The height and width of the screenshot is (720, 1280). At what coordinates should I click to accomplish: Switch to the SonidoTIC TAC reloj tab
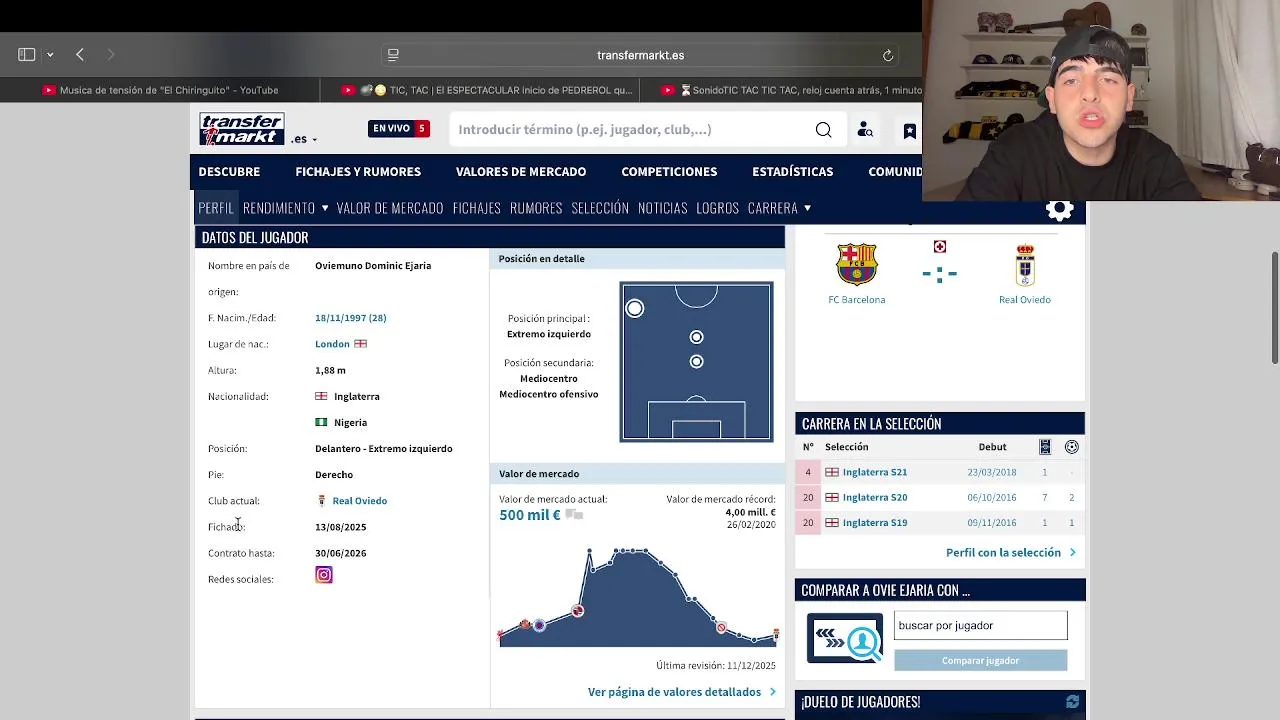[x=790, y=90]
